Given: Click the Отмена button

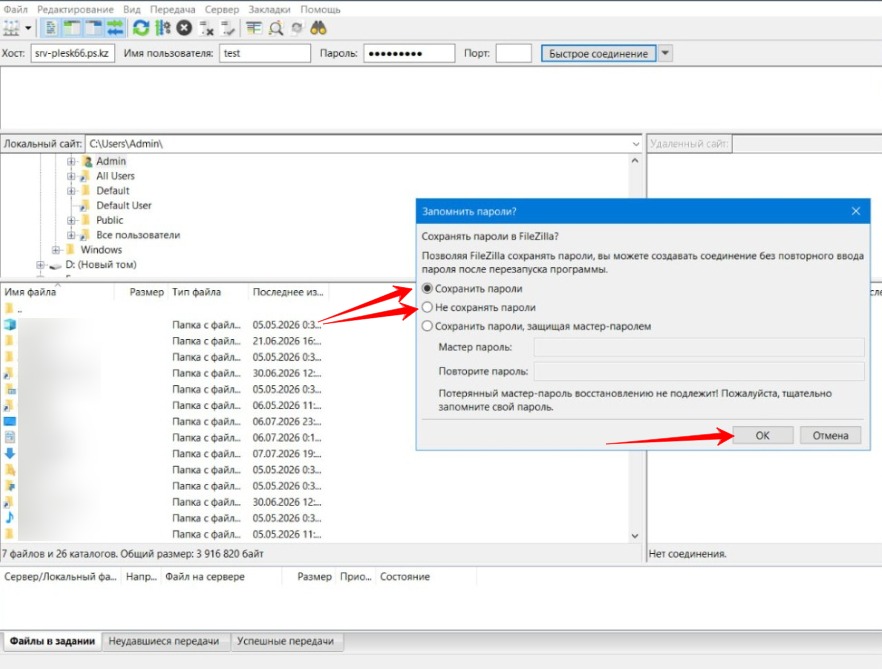Looking at the screenshot, I should pyautogui.click(x=830, y=435).
